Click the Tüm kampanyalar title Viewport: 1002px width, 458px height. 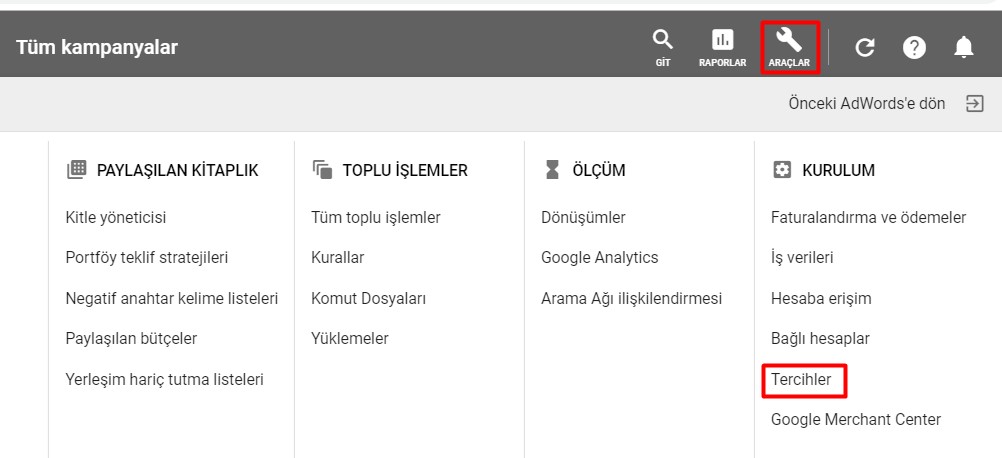click(97, 47)
